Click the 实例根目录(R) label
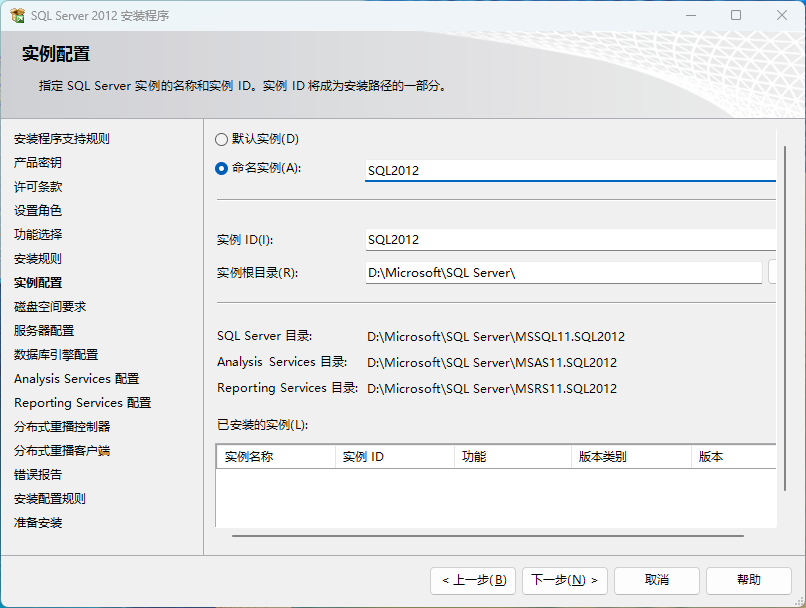Screen dimensions: 806x608 click(x=258, y=273)
